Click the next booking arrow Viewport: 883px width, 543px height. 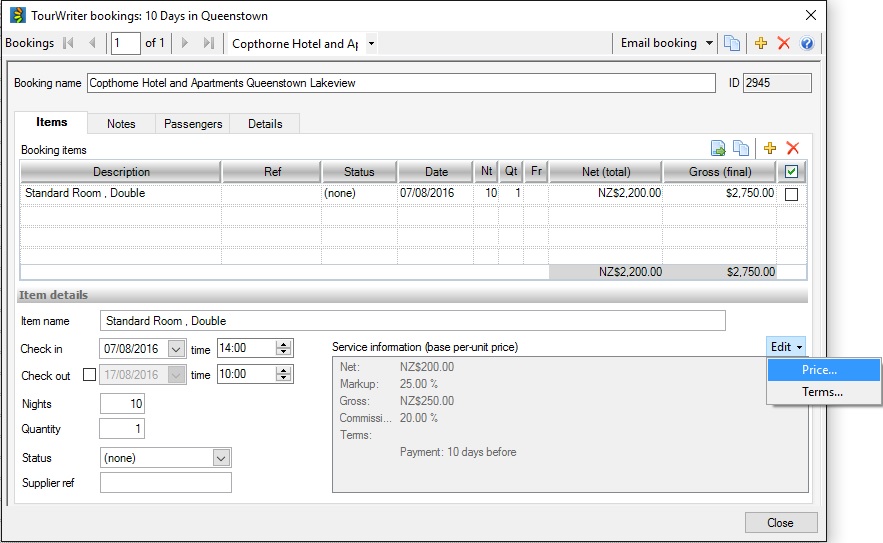184,43
